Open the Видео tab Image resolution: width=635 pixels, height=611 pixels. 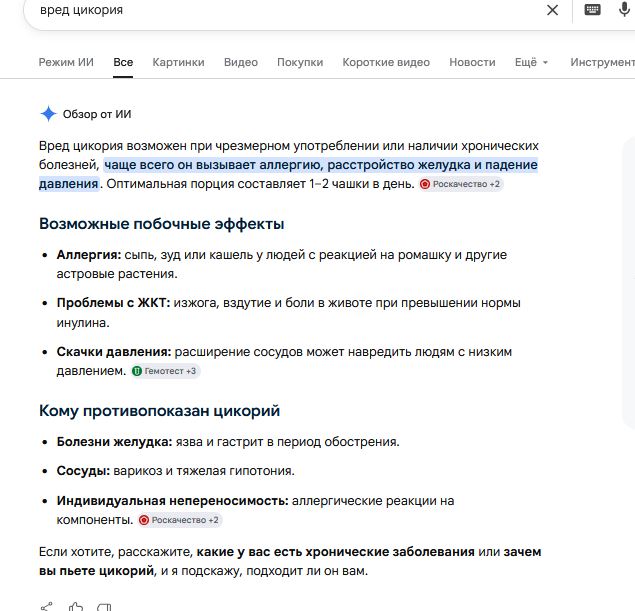click(241, 62)
